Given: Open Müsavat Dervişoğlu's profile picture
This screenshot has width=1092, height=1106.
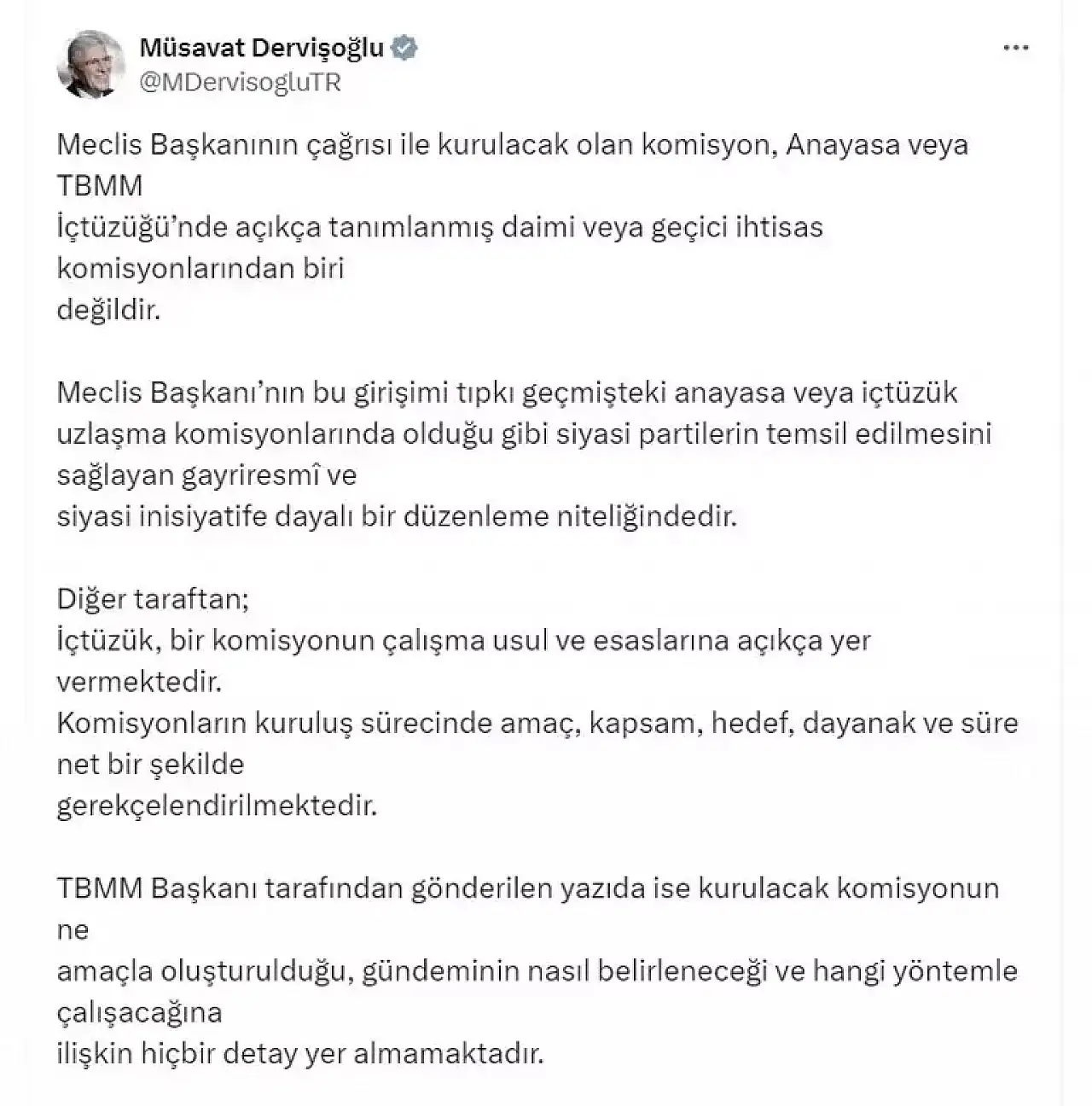Looking at the screenshot, I should [x=91, y=64].
